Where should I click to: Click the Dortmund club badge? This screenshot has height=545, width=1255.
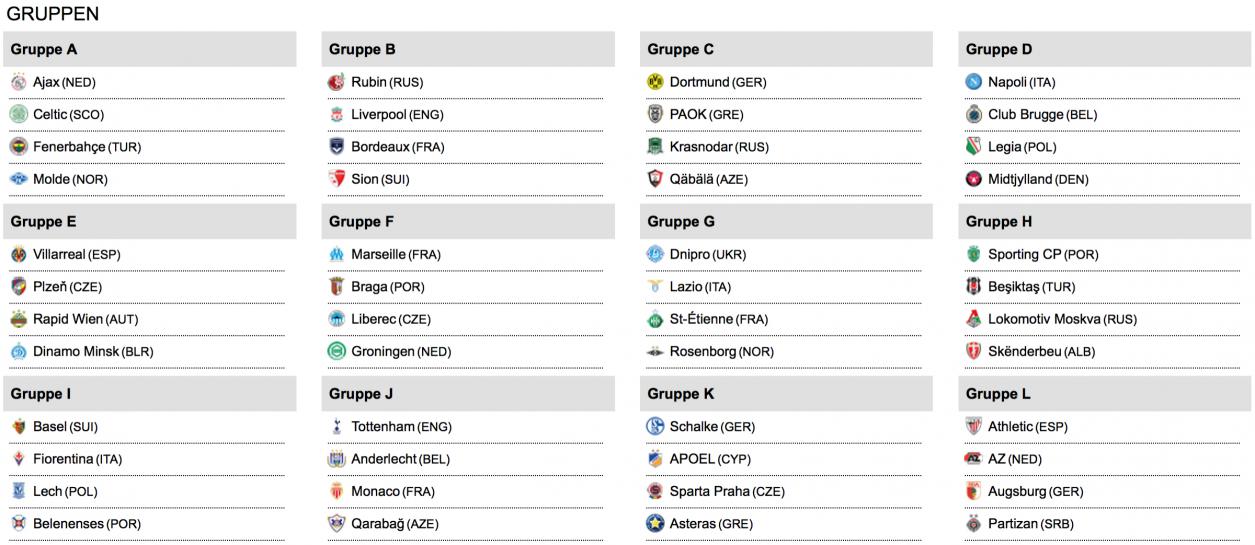[655, 82]
